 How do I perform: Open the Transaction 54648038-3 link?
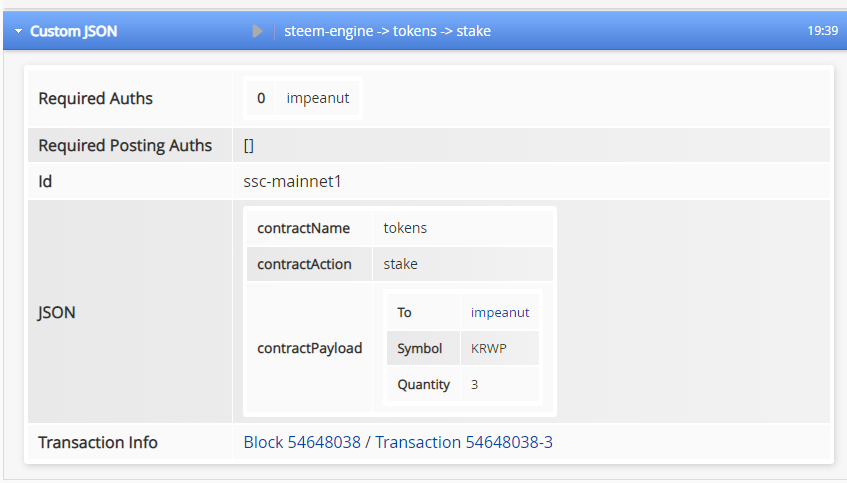pyautogui.click(x=464, y=442)
